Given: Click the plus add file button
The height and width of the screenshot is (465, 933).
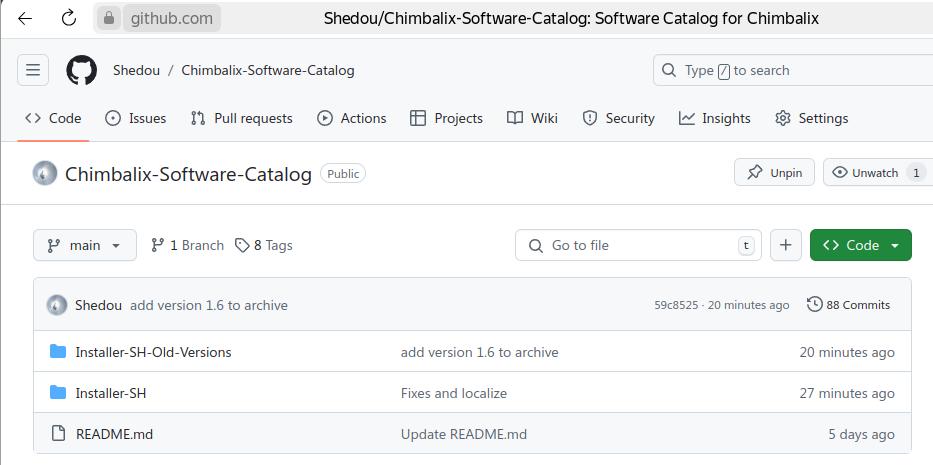Looking at the screenshot, I should pos(786,245).
